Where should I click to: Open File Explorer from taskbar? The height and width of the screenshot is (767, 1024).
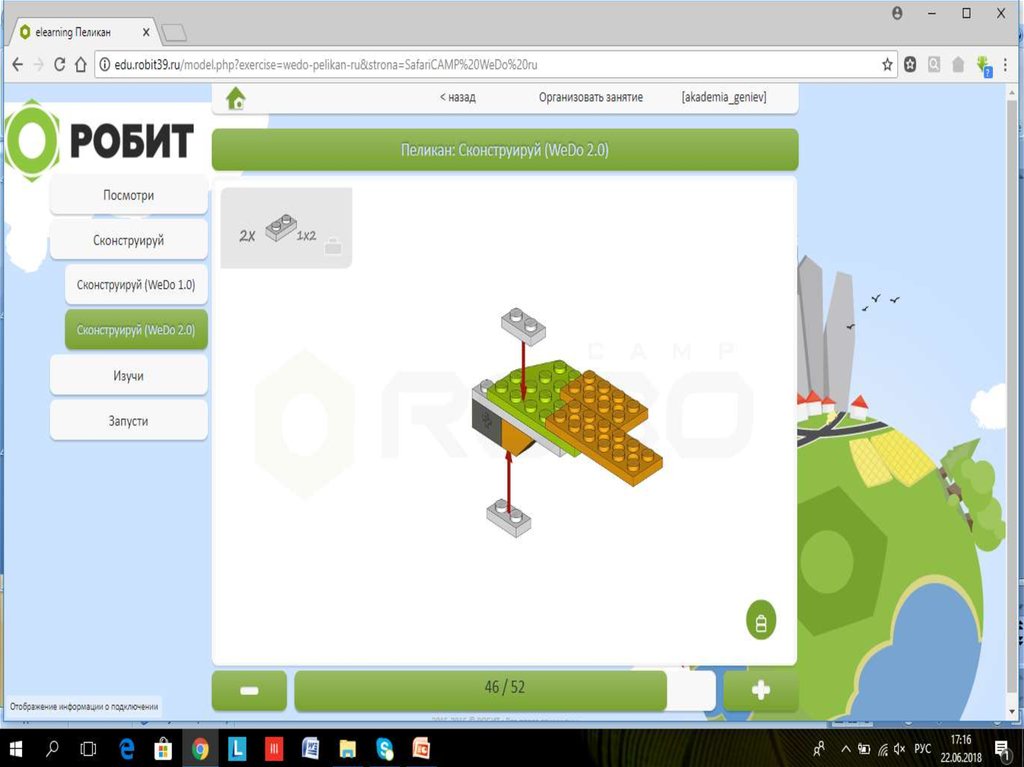point(347,749)
